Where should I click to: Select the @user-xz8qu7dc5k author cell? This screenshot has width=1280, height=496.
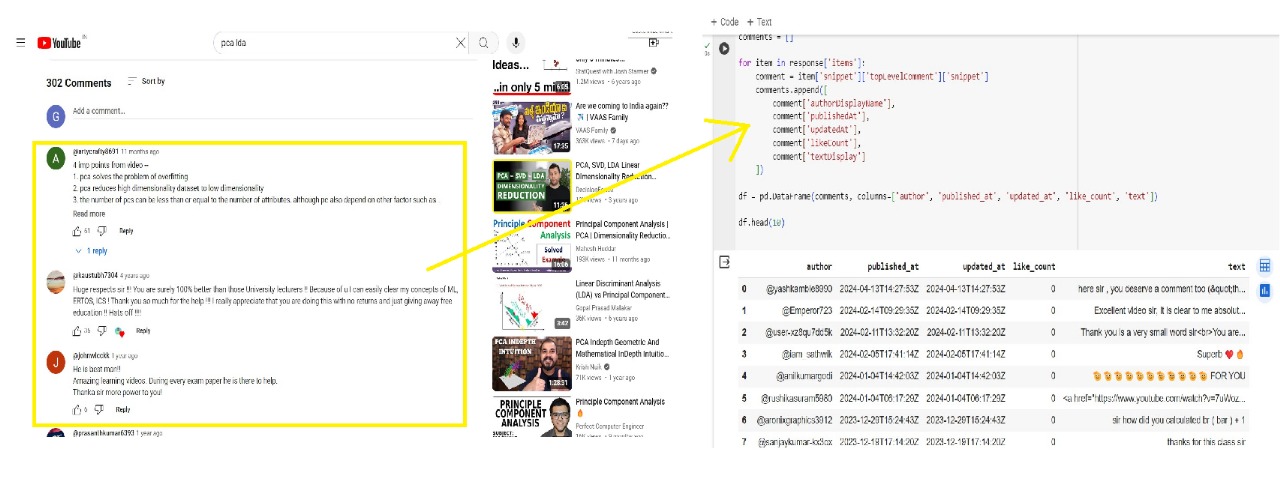[x=799, y=332]
